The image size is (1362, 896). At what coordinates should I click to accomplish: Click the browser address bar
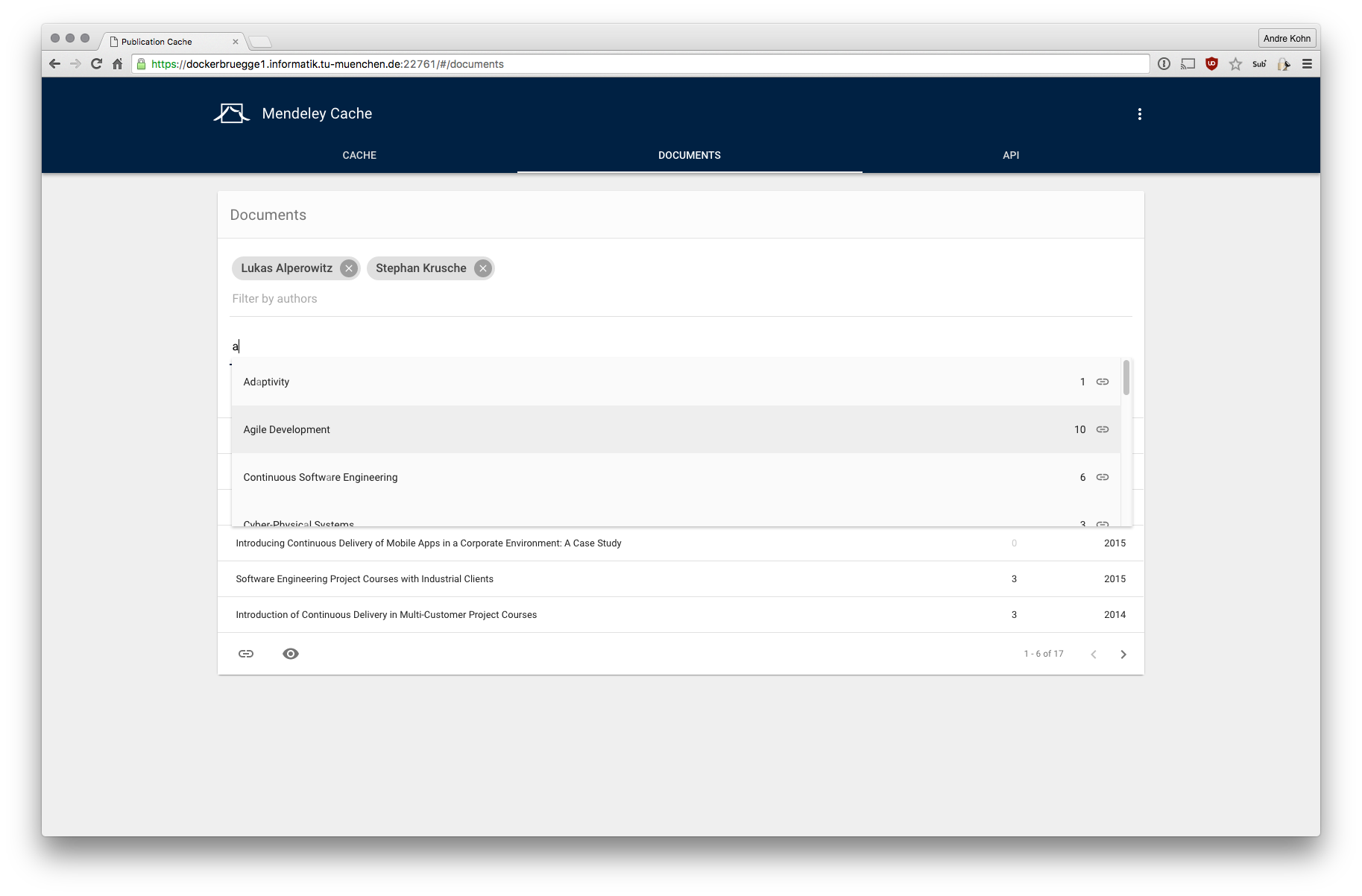click(x=640, y=64)
